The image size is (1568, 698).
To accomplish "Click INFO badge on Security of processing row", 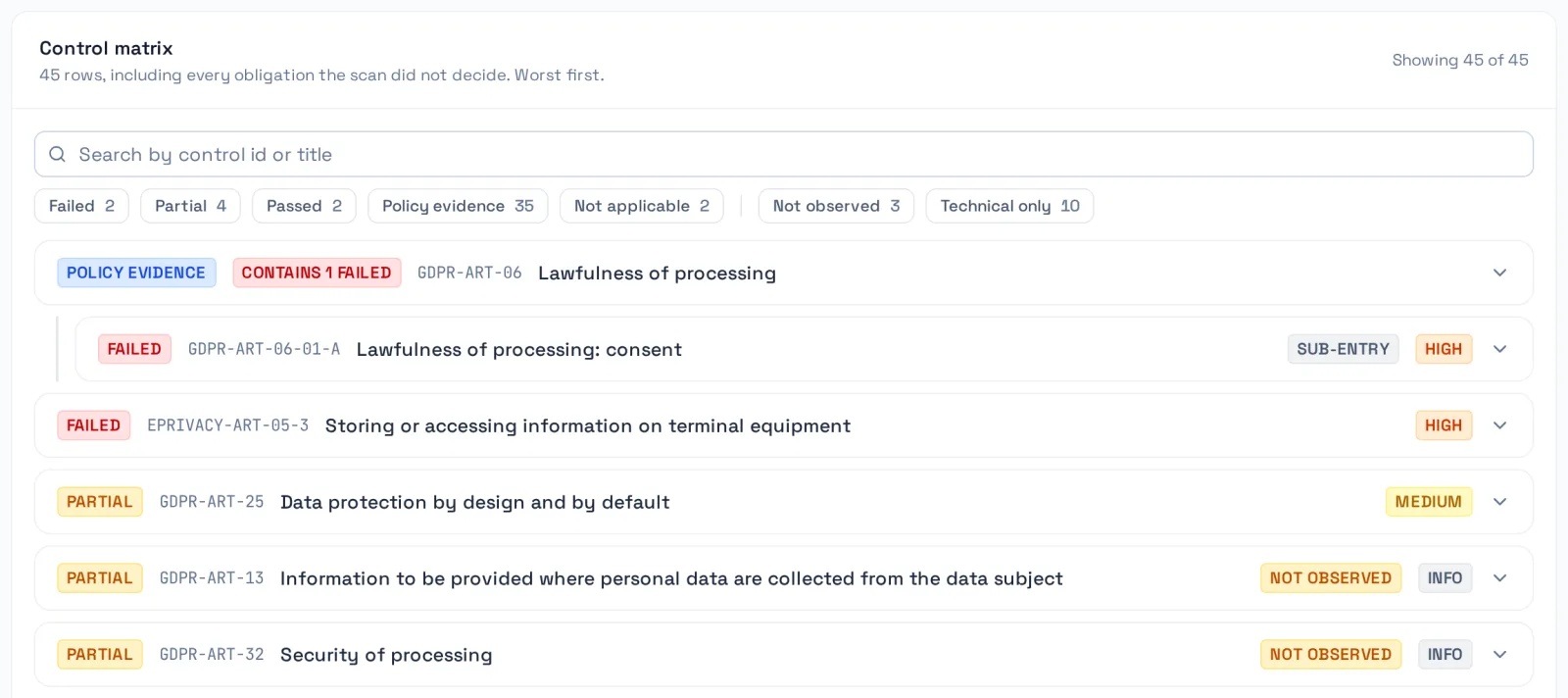I will (x=1445, y=655).
